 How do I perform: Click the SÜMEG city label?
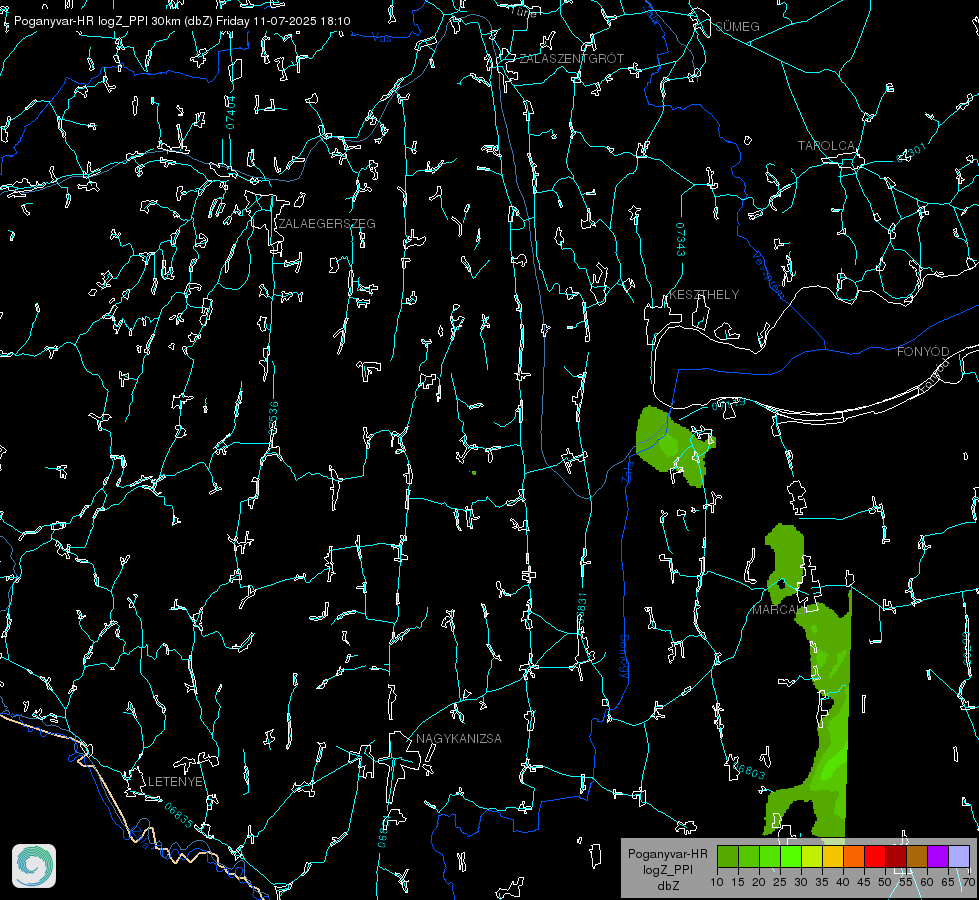click(737, 27)
